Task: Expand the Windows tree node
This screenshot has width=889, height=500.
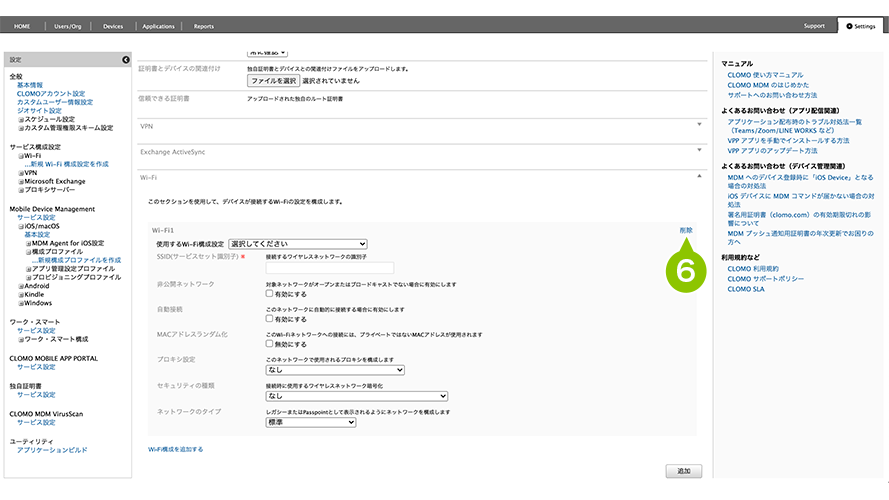Action: tap(21, 303)
